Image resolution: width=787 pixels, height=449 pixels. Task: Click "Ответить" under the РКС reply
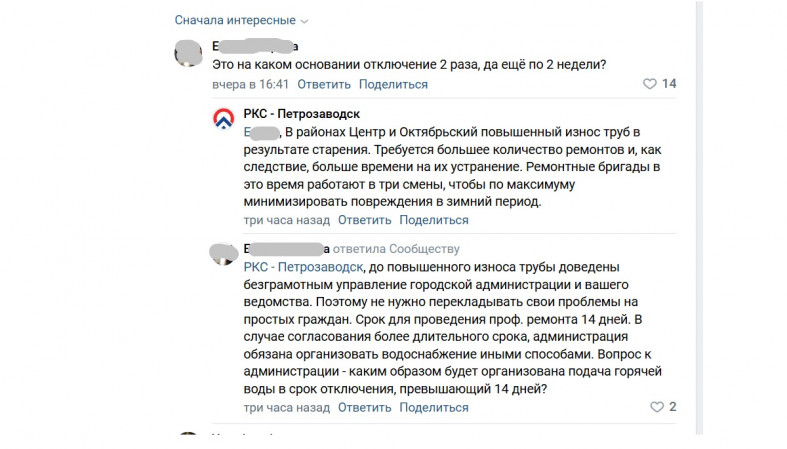pos(364,220)
